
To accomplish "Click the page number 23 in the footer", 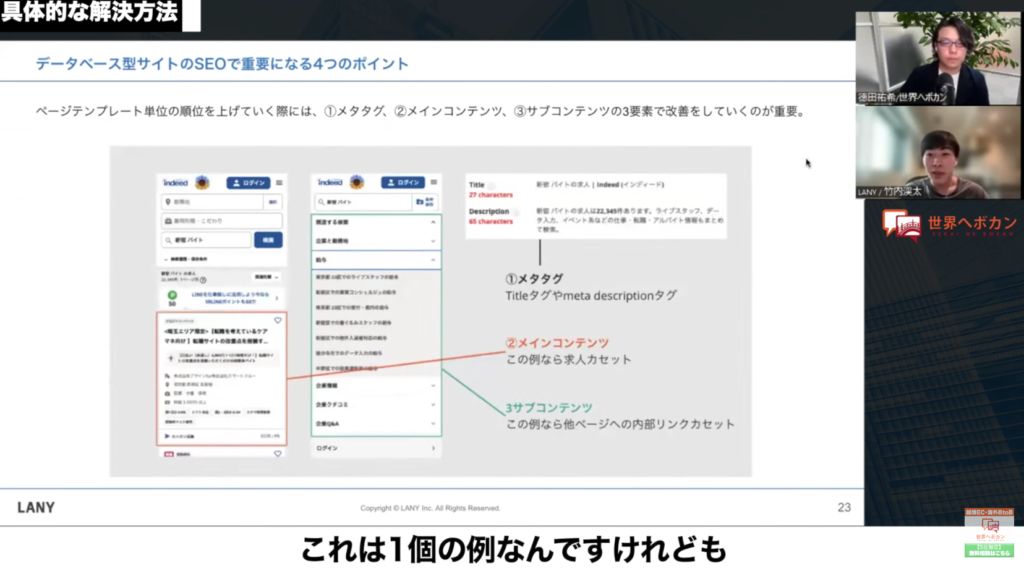I will 844,508.
